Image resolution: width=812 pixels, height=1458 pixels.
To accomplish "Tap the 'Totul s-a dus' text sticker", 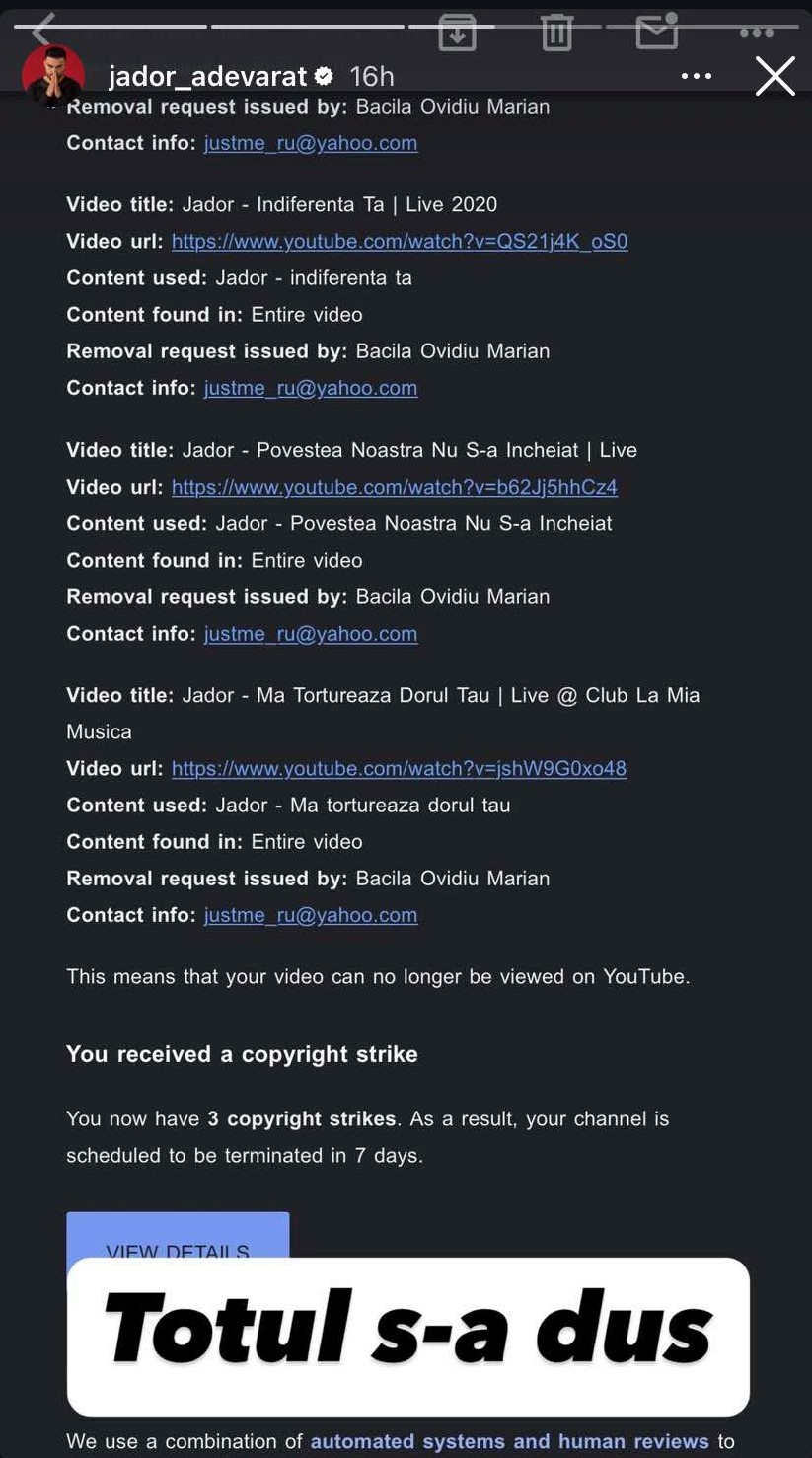I will [x=407, y=1330].
